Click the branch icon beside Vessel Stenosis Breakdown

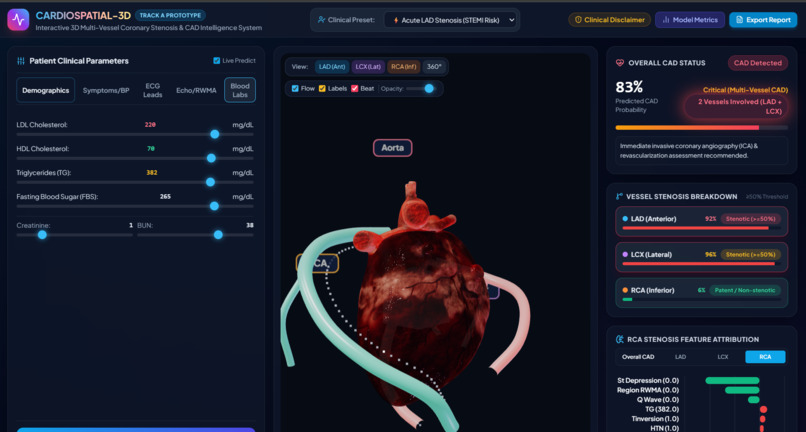(x=619, y=196)
